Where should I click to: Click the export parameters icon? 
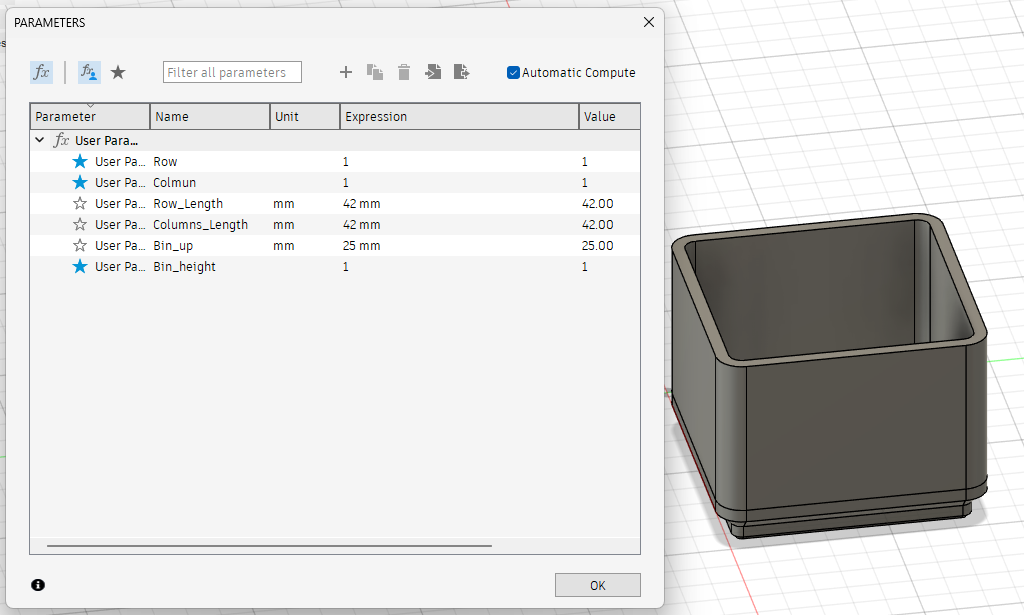[461, 72]
